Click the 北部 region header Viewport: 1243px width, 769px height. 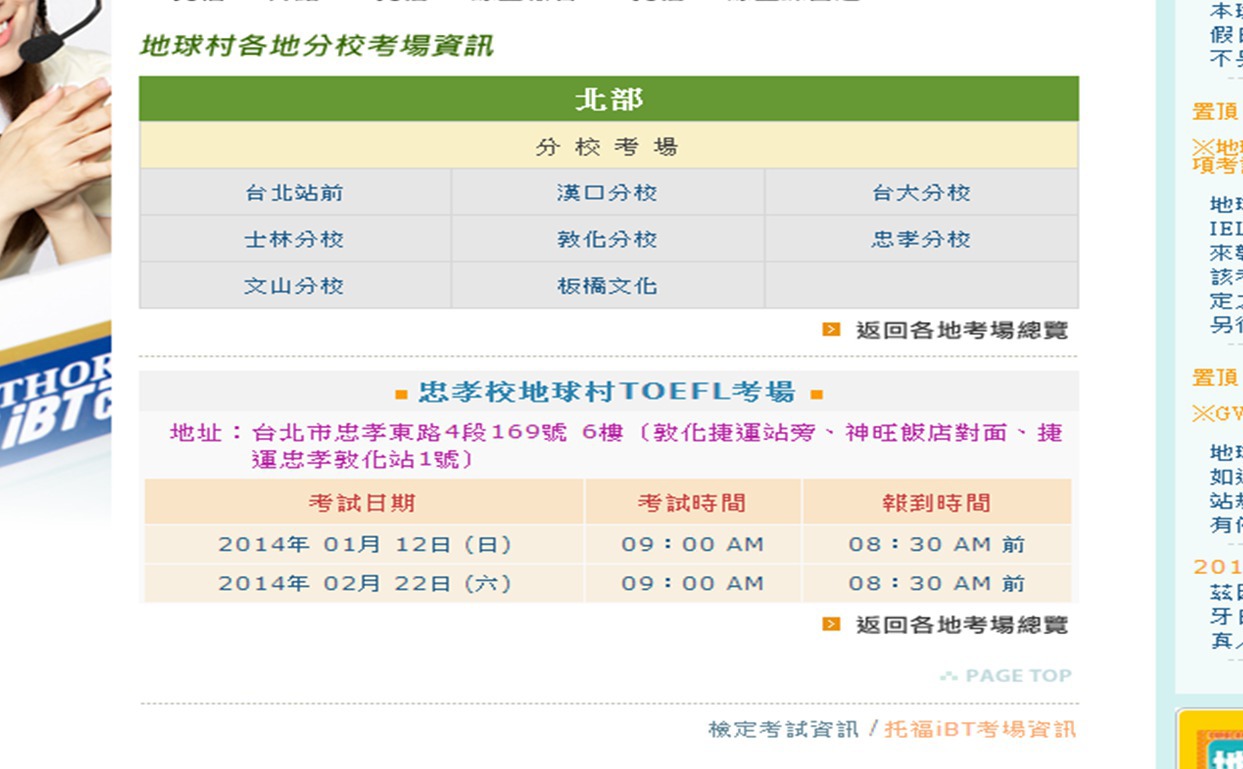click(609, 99)
